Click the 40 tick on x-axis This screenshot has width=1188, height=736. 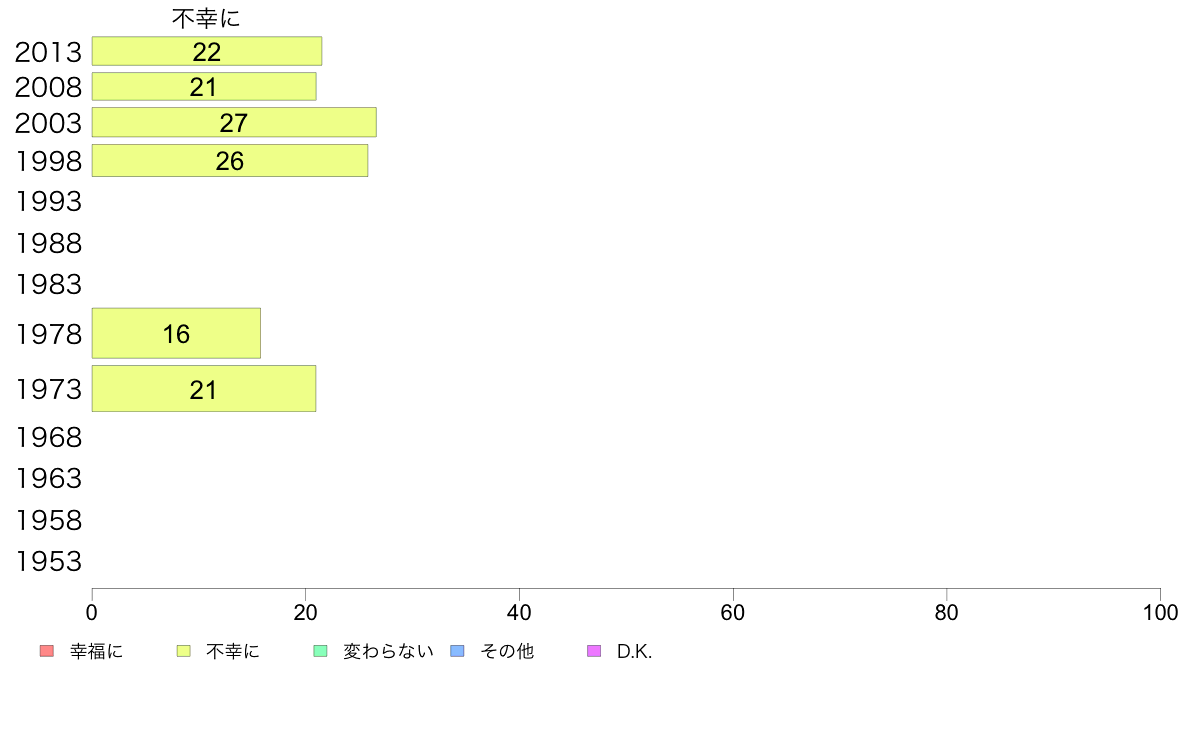click(519, 612)
